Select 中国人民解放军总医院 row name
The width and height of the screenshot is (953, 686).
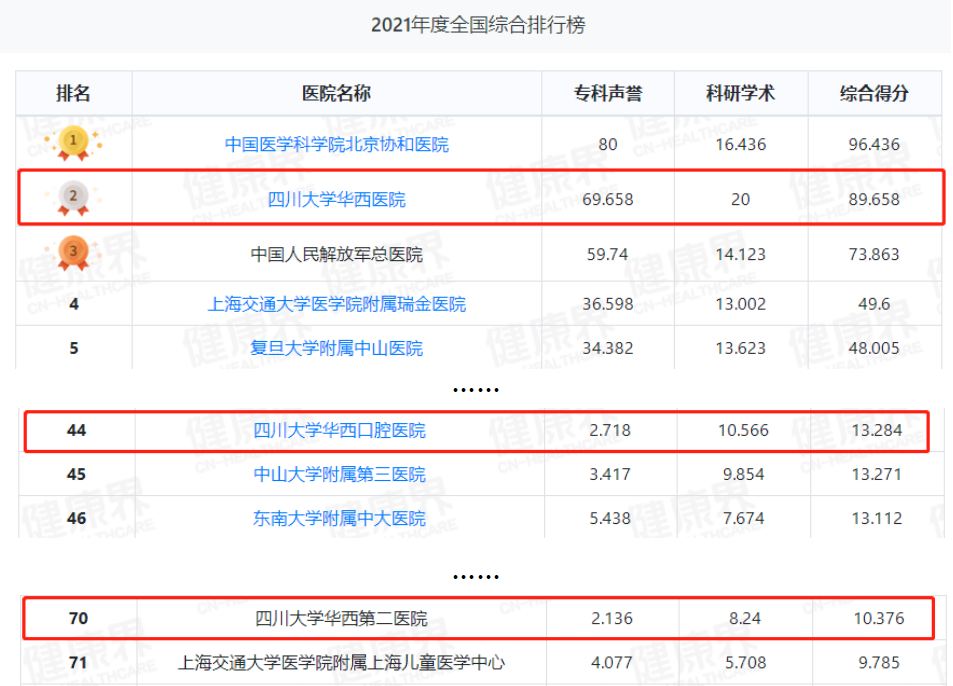336,254
